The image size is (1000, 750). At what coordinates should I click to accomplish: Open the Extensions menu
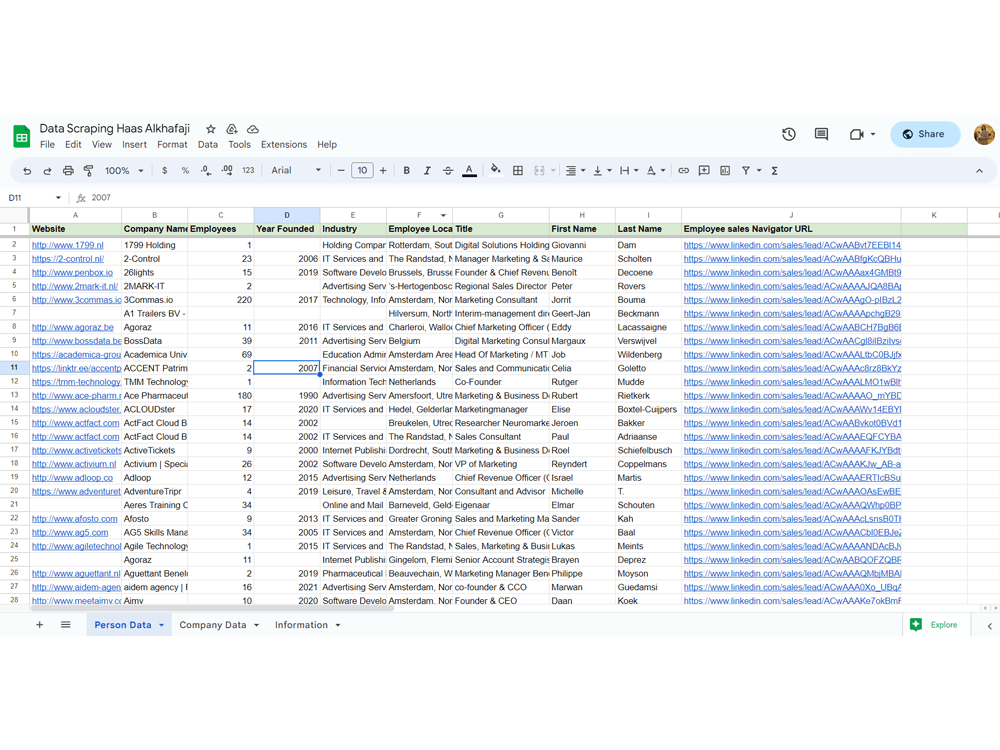(284, 145)
